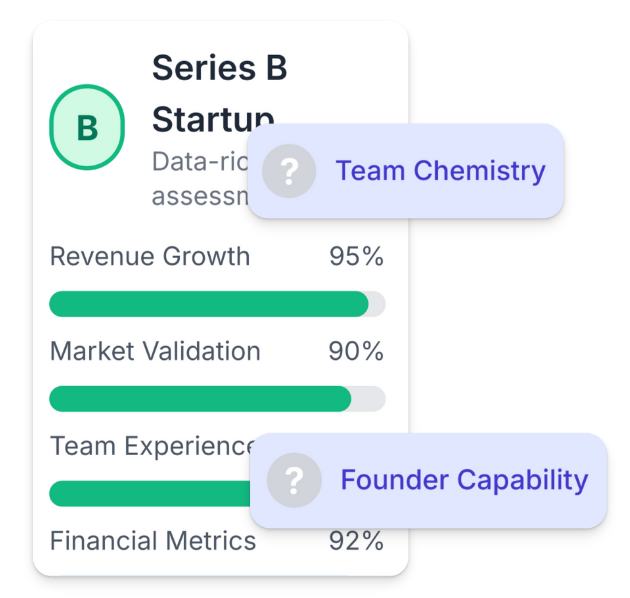This screenshot has height=598, width=630.
Task: Click the Revenue Growth 95% value
Action: coord(356,257)
